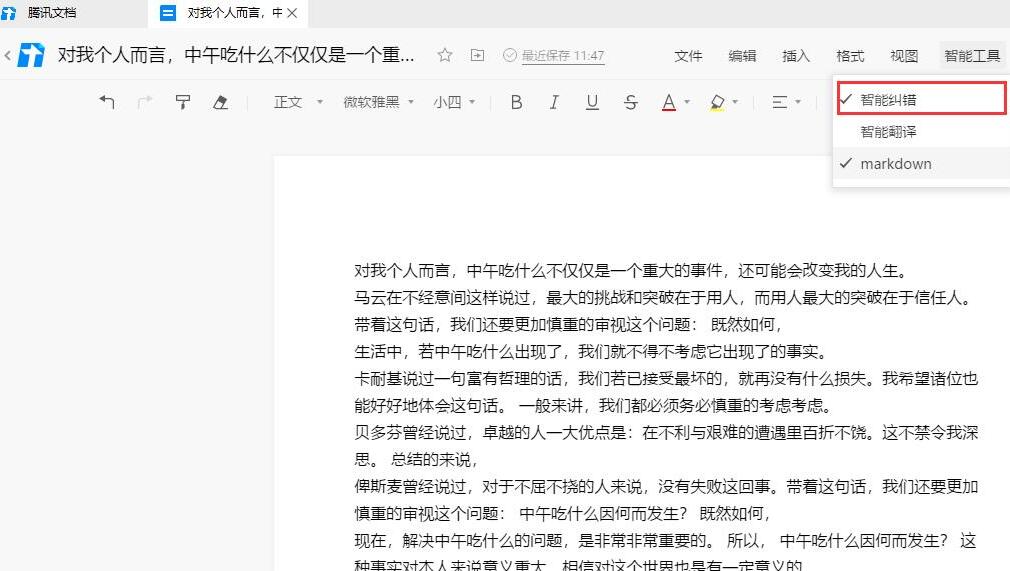1010x571 pixels.
Task: Select the format painter tool
Action: coord(183,102)
